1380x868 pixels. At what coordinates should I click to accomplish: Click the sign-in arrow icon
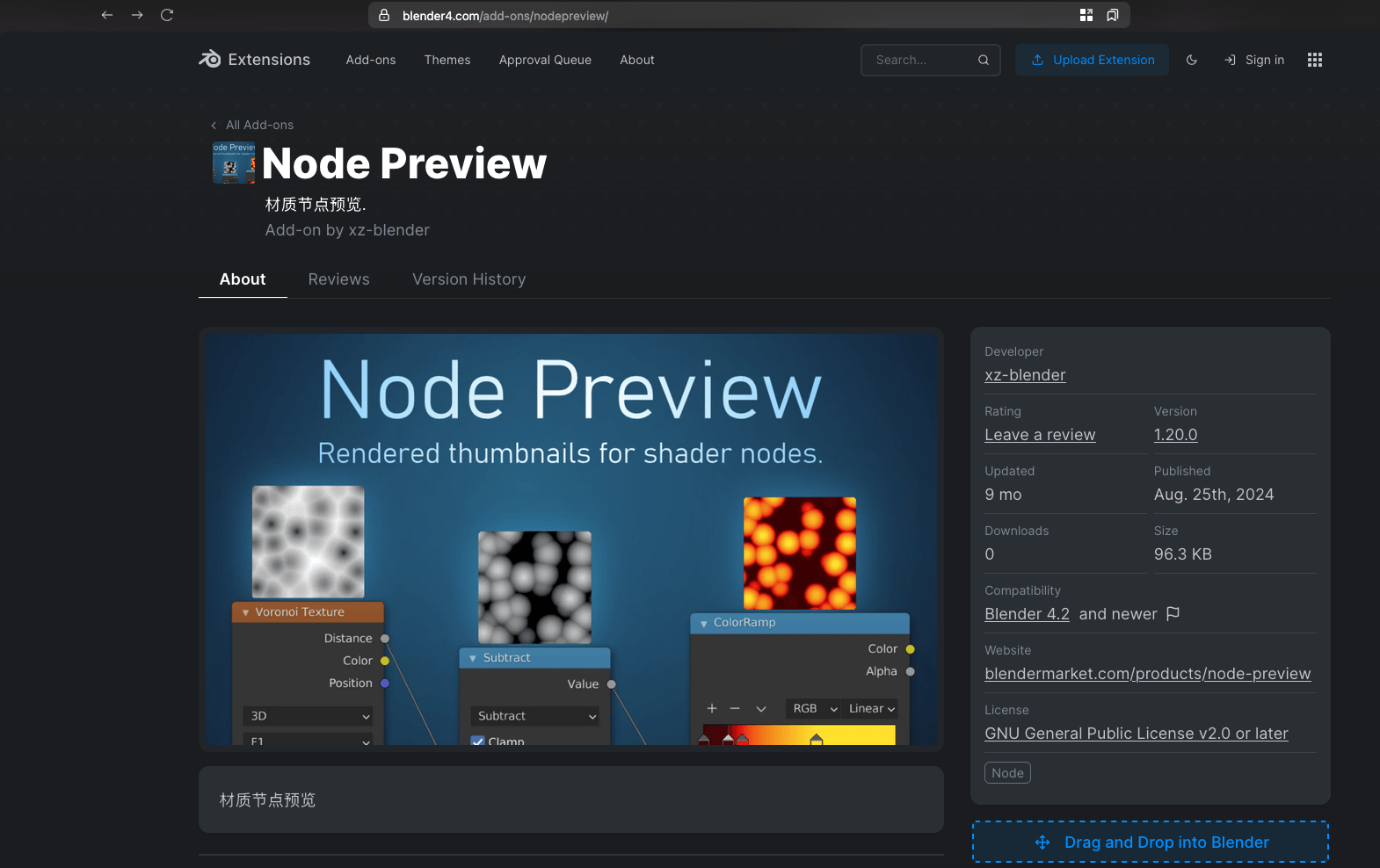pyautogui.click(x=1231, y=60)
